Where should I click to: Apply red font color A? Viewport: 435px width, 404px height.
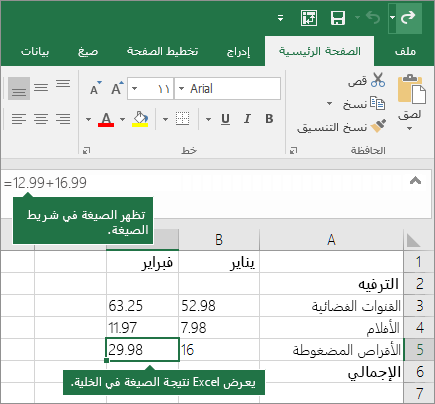click(106, 119)
